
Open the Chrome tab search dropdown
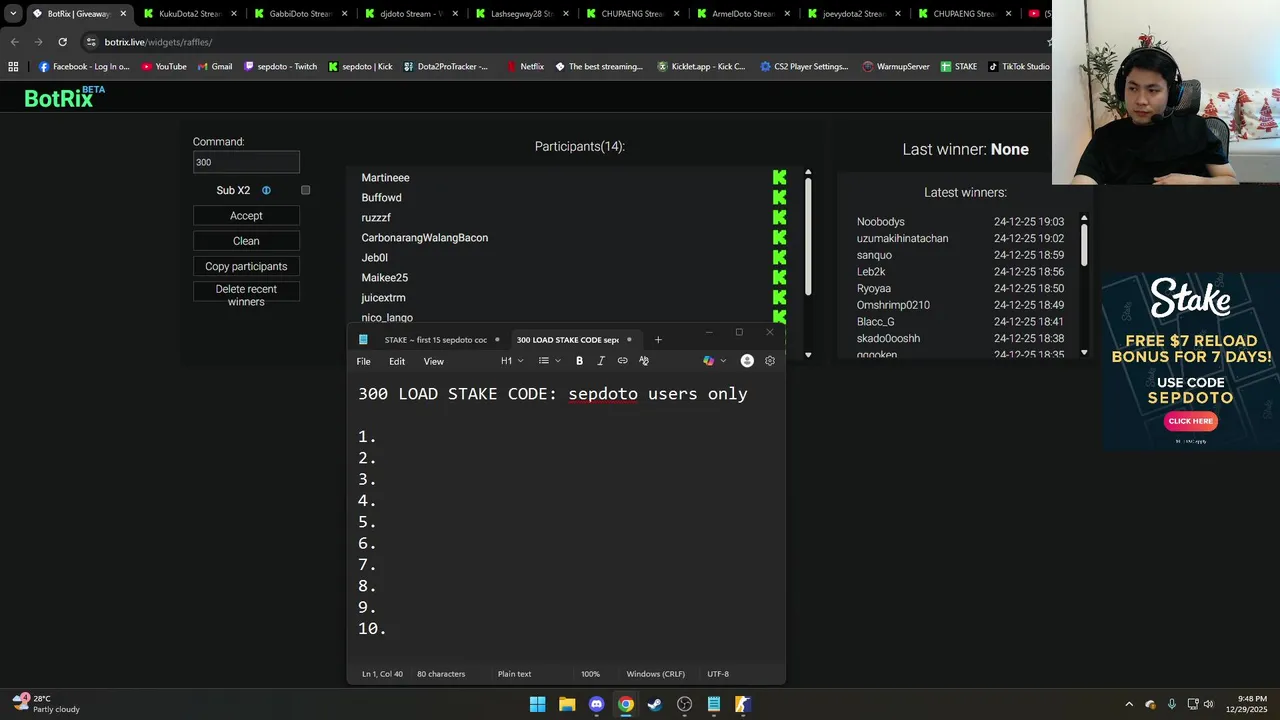(x=13, y=14)
